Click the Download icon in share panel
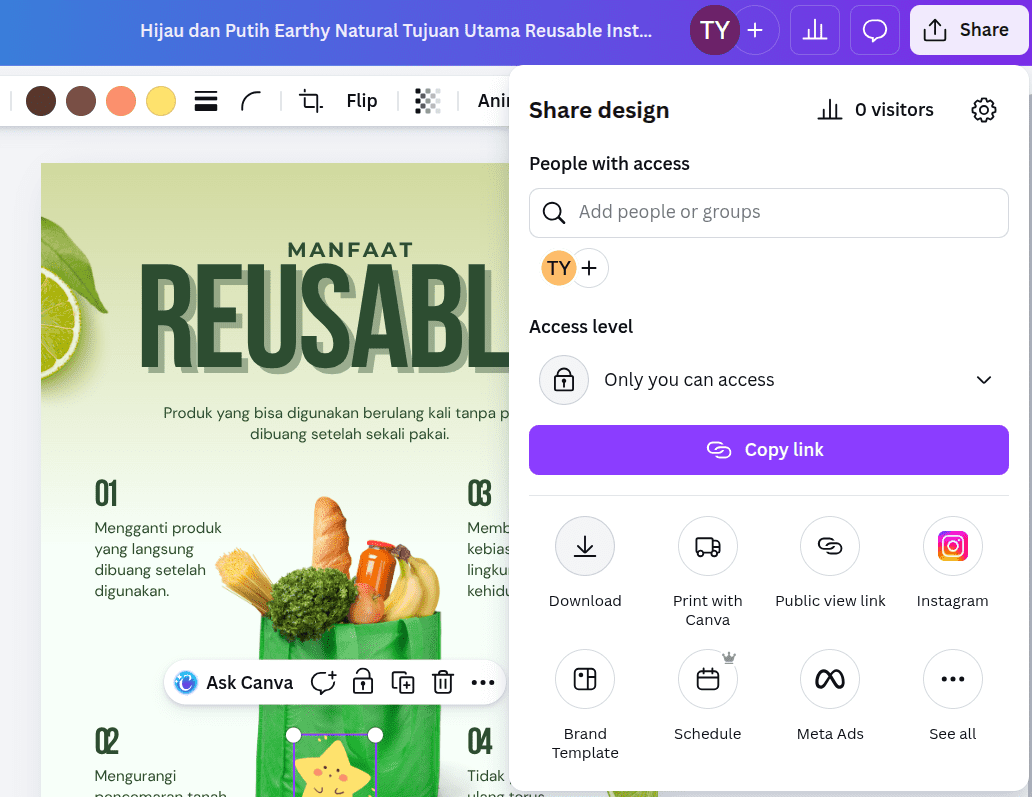This screenshot has width=1032, height=797. point(585,546)
